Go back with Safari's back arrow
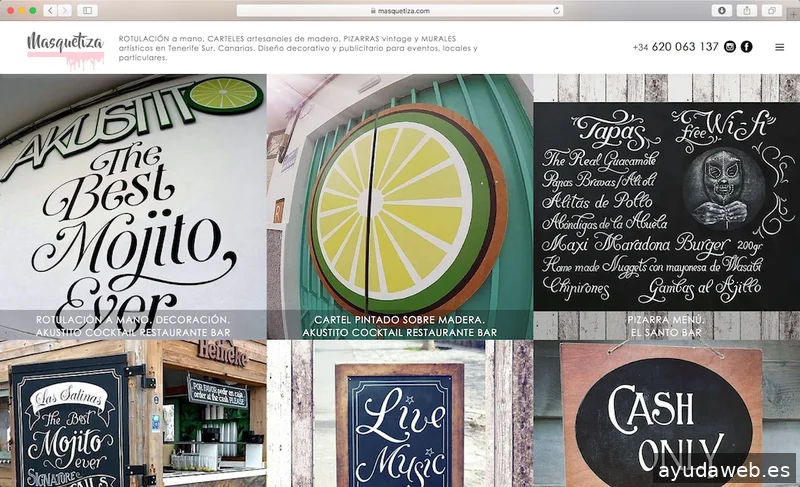The image size is (800, 487). [50, 10]
